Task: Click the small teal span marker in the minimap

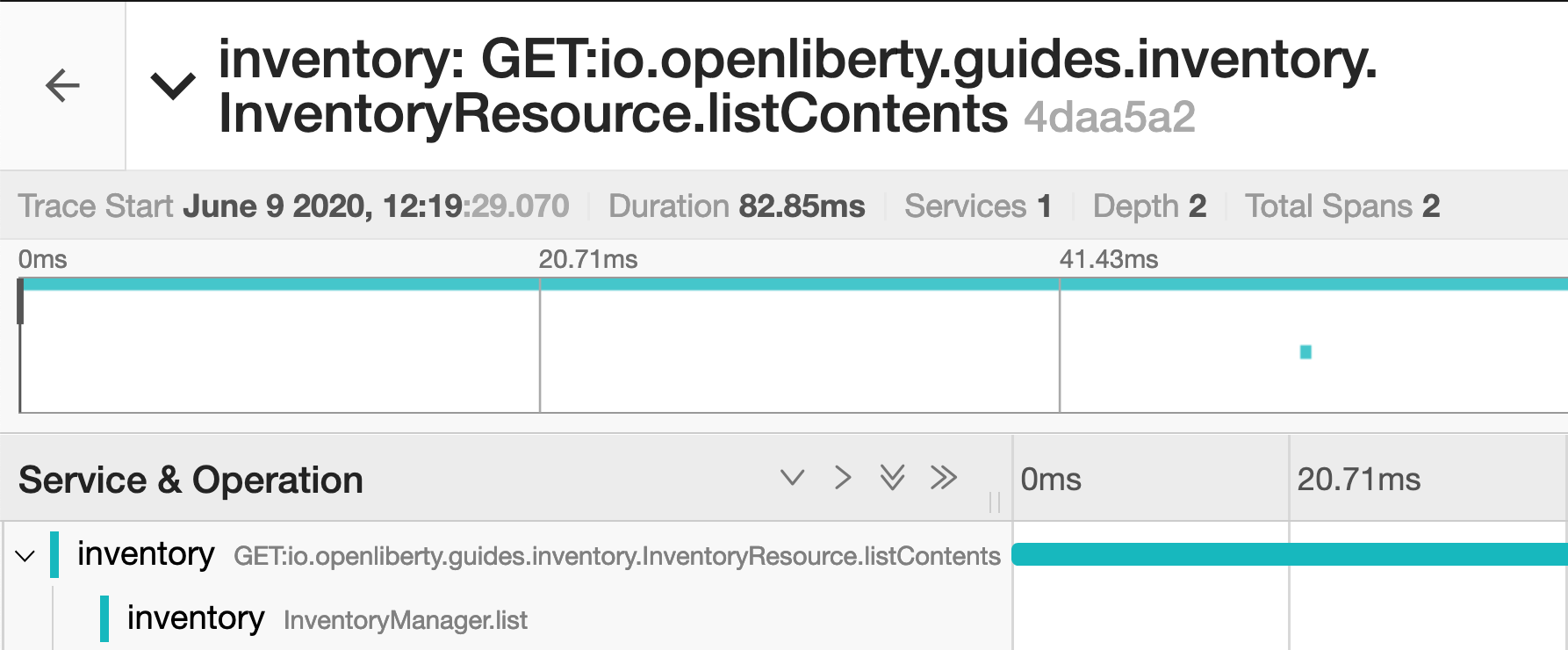Action: 1305,352
